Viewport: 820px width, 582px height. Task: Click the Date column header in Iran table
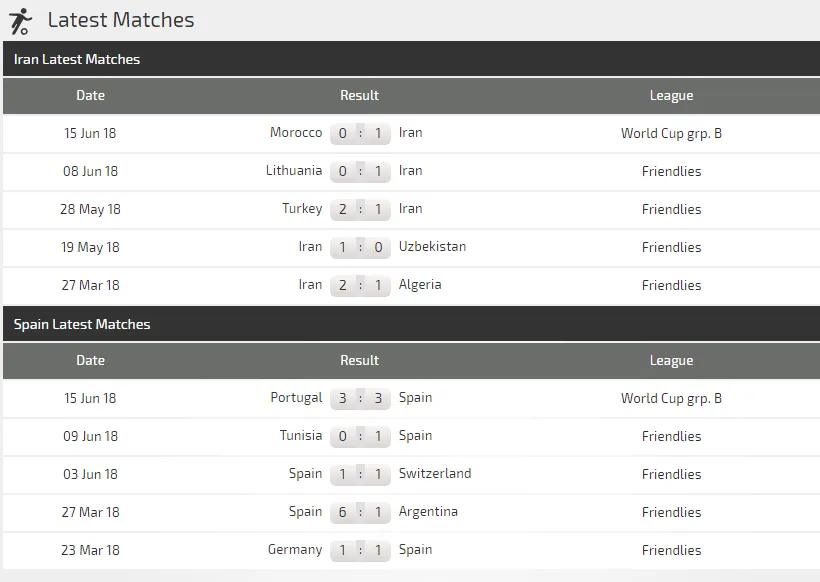[x=90, y=96]
